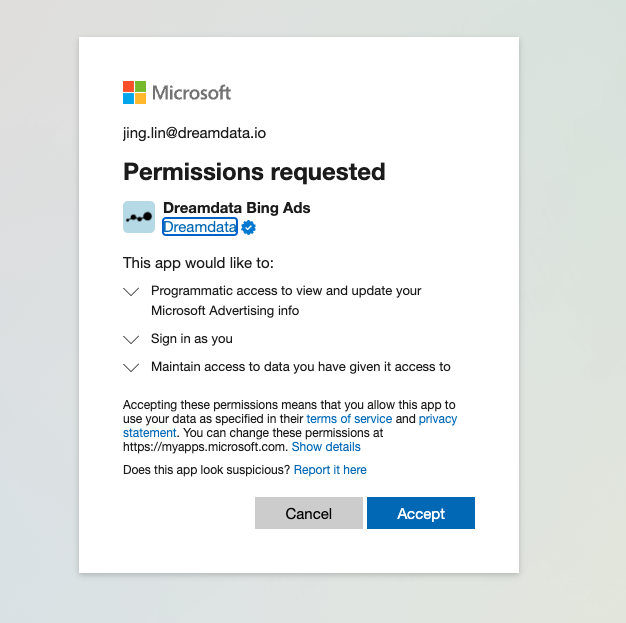Screen dimensions: 626x623
Task: Click the Permissions requested heading
Action: pyautogui.click(x=254, y=172)
